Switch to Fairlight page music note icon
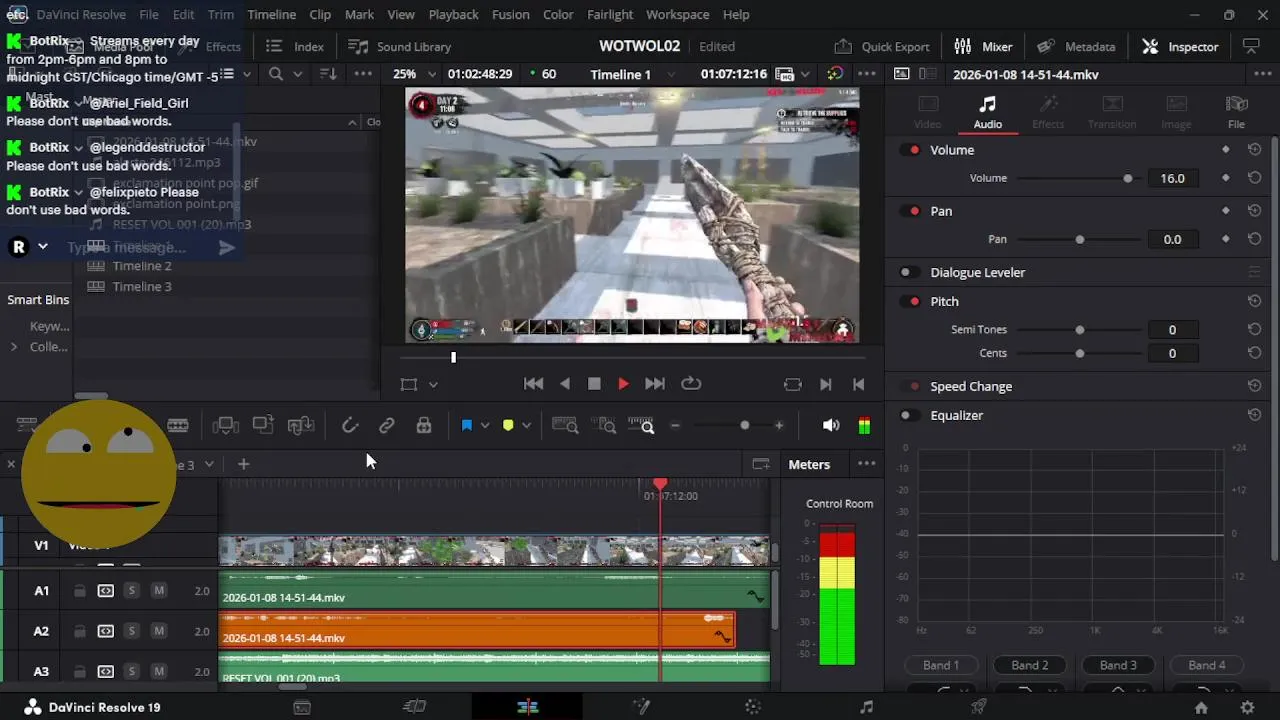The image size is (1280, 720). (x=866, y=707)
